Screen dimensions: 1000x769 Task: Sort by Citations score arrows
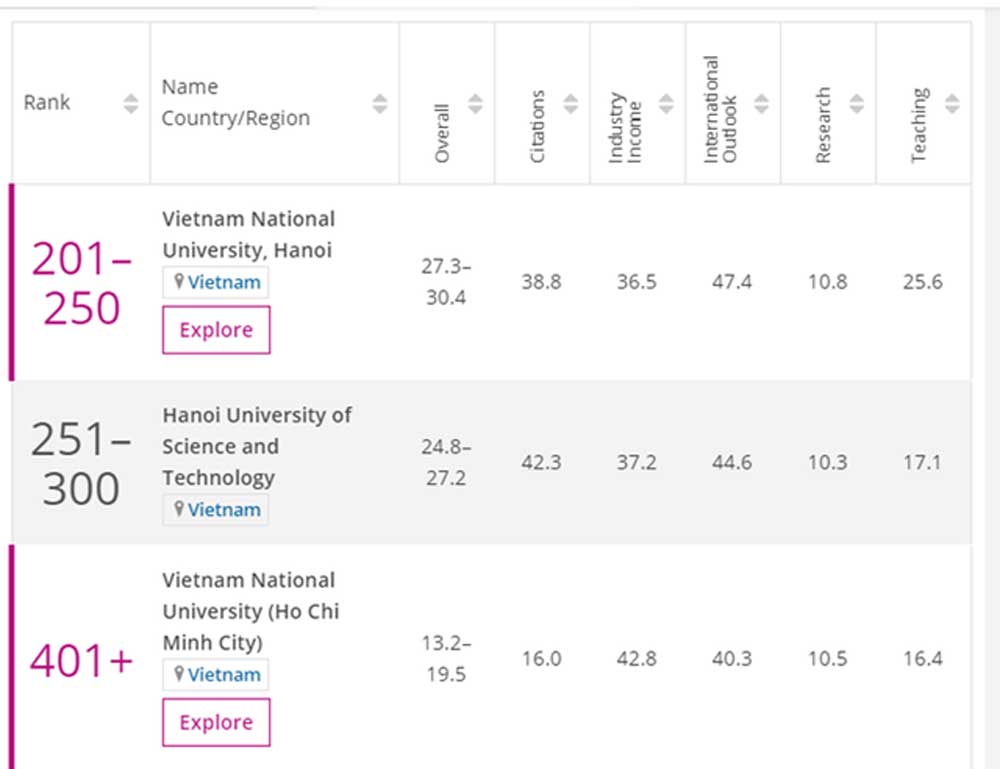click(x=570, y=103)
